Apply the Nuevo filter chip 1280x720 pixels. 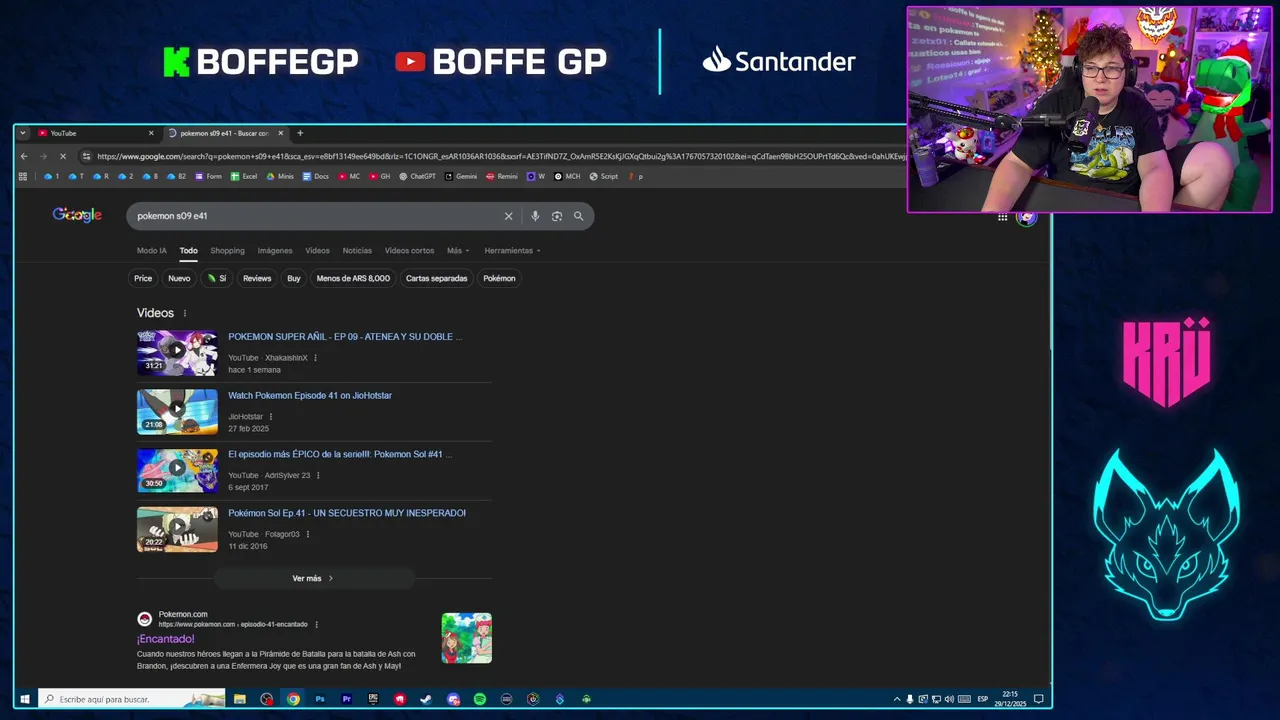pos(179,278)
